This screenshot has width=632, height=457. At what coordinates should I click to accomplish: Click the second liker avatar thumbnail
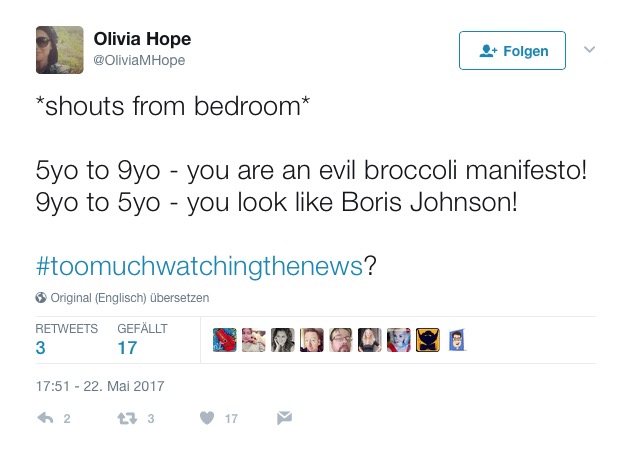(254, 340)
